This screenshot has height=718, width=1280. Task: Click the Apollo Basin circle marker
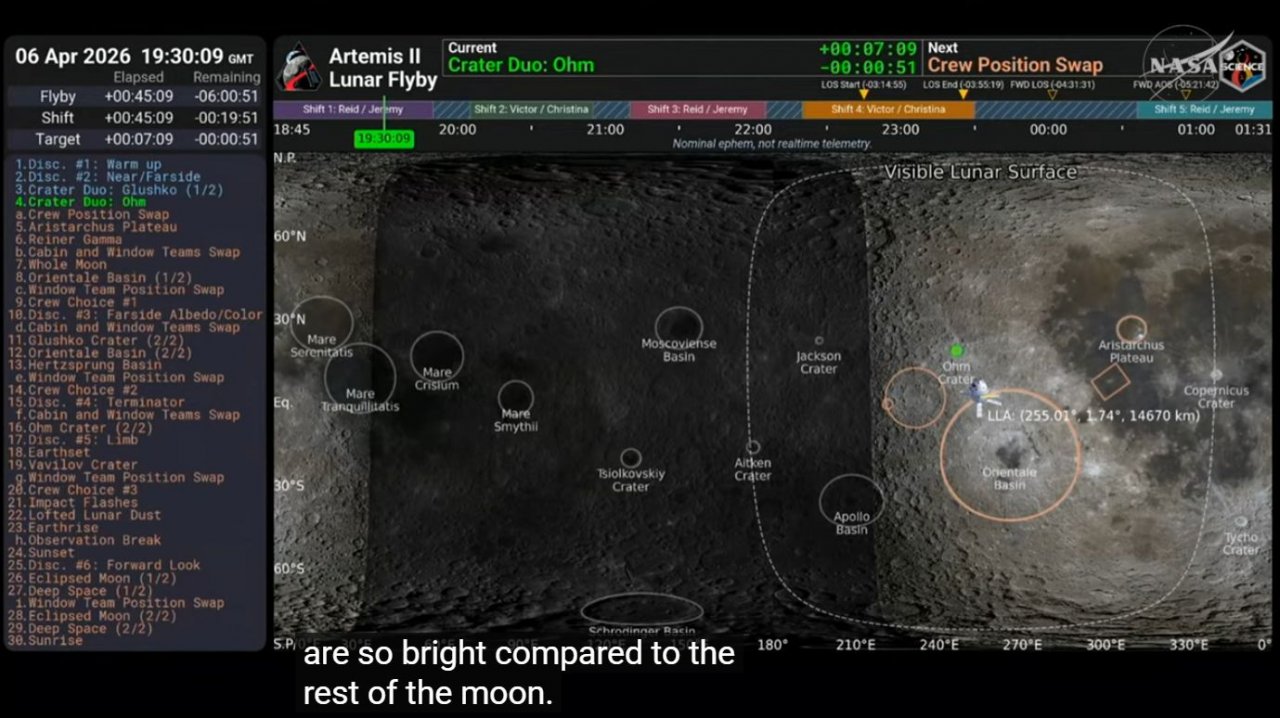tap(851, 498)
